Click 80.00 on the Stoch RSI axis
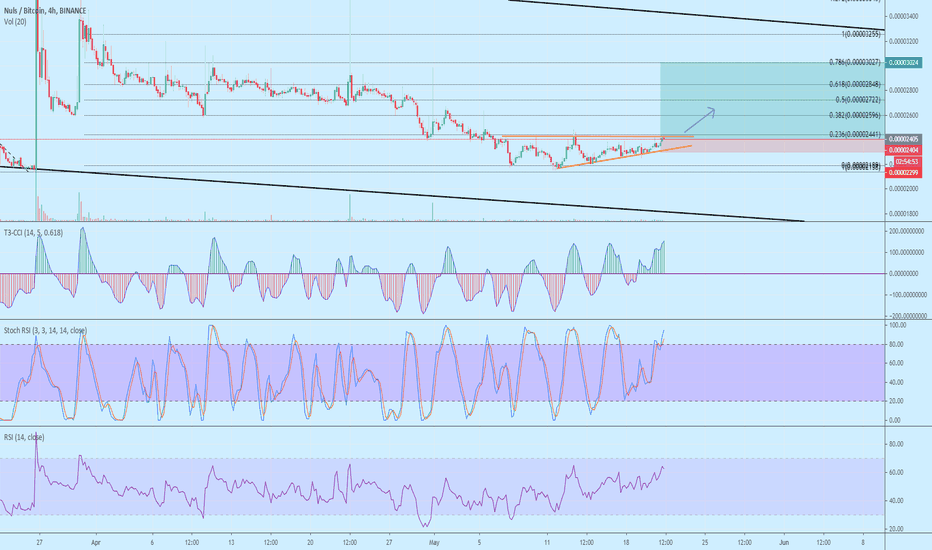This screenshot has width=932, height=550. click(x=896, y=344)
